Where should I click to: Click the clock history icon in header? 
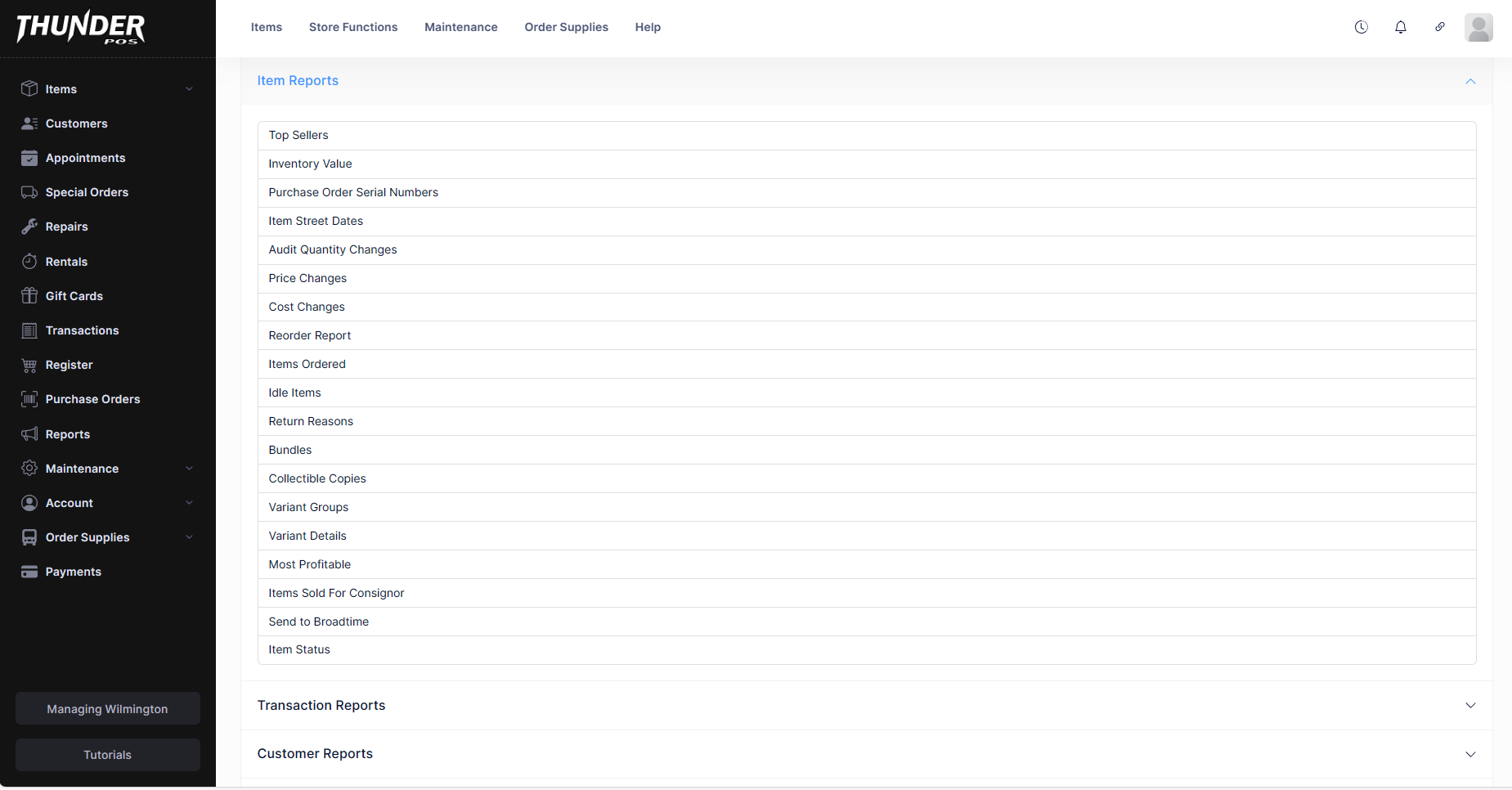(1361, 27)
